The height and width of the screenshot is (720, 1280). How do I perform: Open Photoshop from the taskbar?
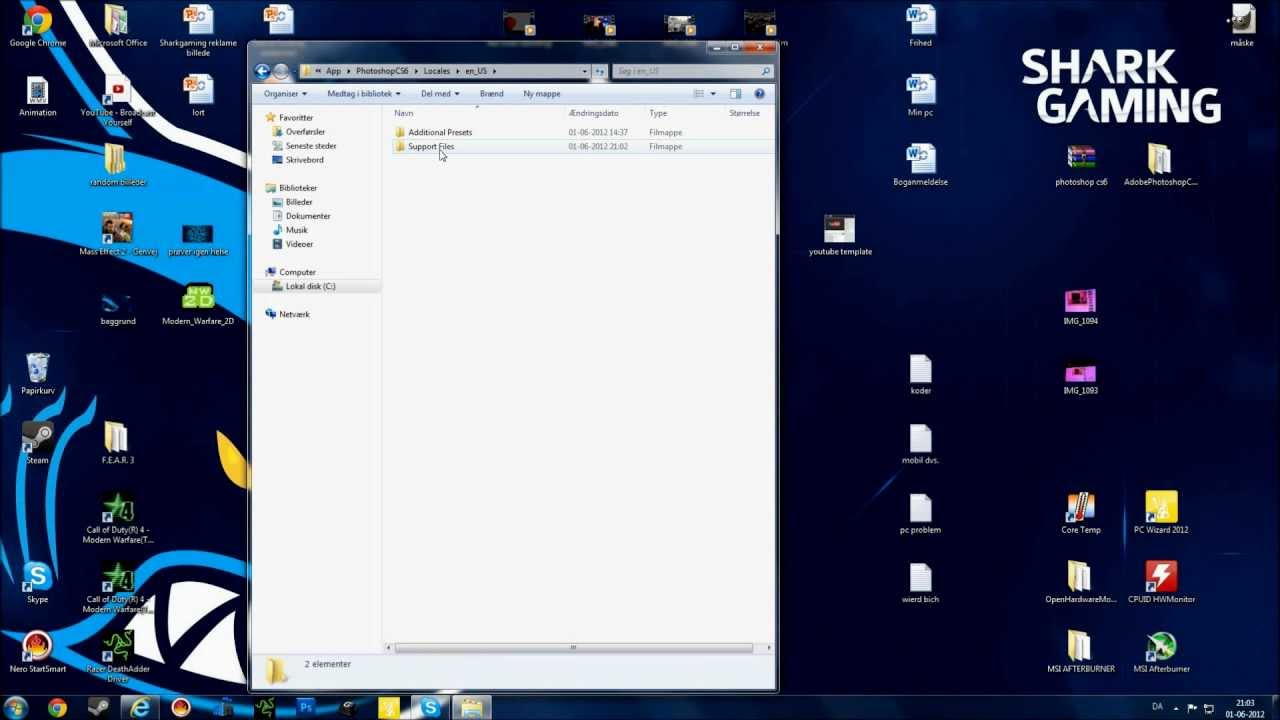pos(306,708)
